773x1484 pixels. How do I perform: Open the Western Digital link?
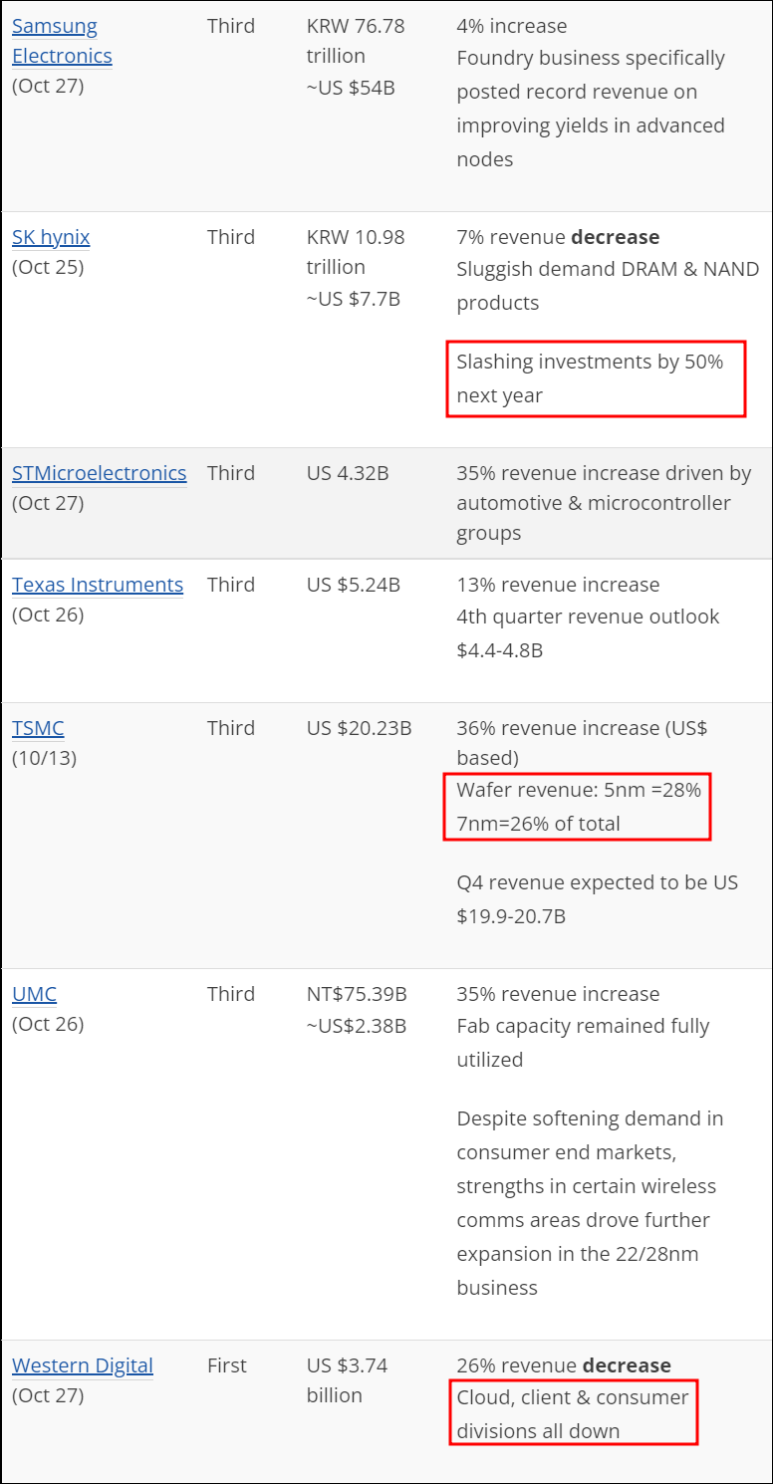(x=83, y=1365)
